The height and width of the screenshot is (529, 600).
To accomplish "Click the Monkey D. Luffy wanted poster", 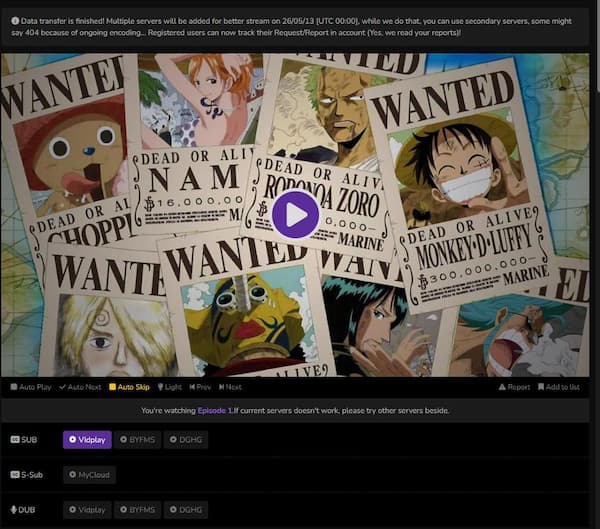I will 459,188.
